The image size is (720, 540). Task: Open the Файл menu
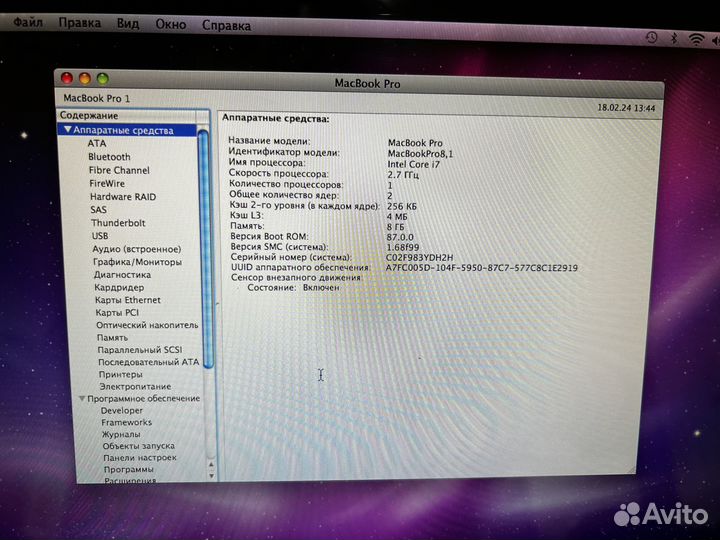pyautogui.click(x=28, y=22)
